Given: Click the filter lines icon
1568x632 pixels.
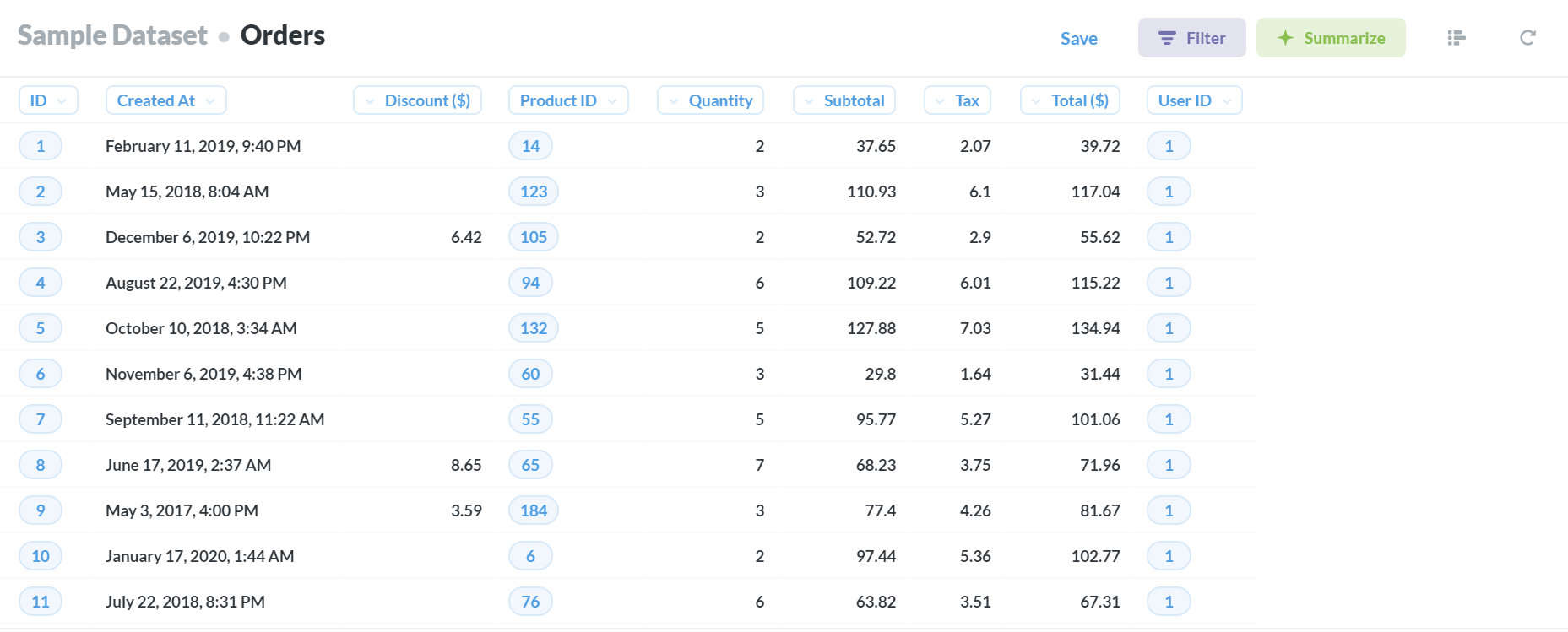Looking at the screenshot, I should click(x=1167, y=38).
